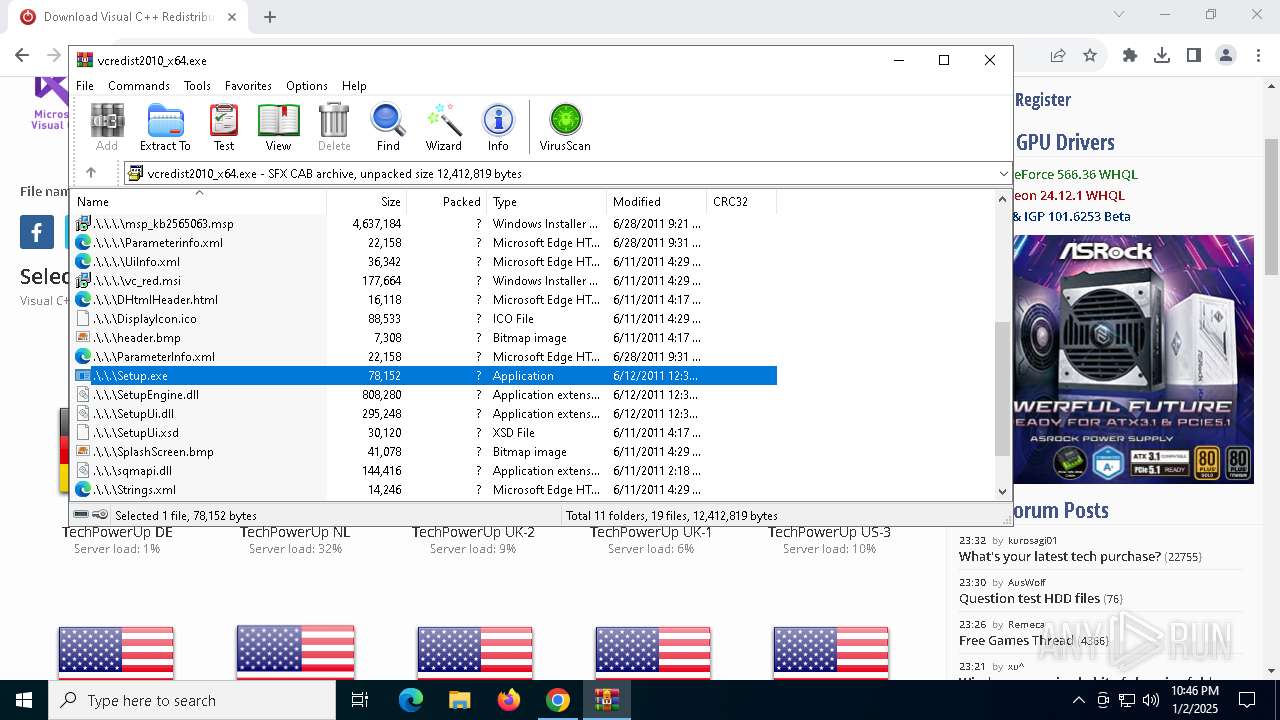Image resolution: width=1280 pixels, height=720 pixels.
Task: Select the DHtmlHeader.html file row
Action: (425, 300)
